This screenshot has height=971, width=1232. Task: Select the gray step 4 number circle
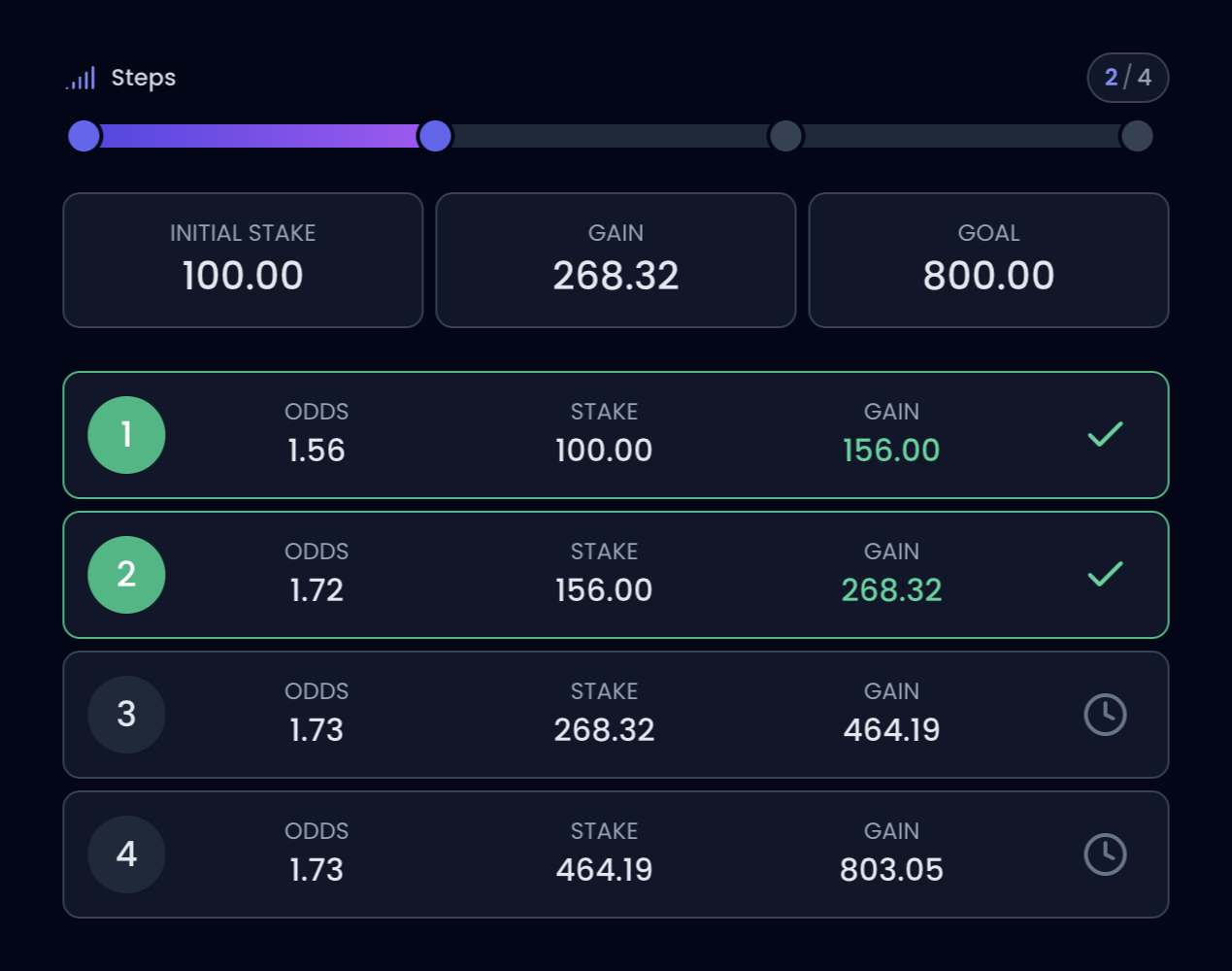[126, 854]
